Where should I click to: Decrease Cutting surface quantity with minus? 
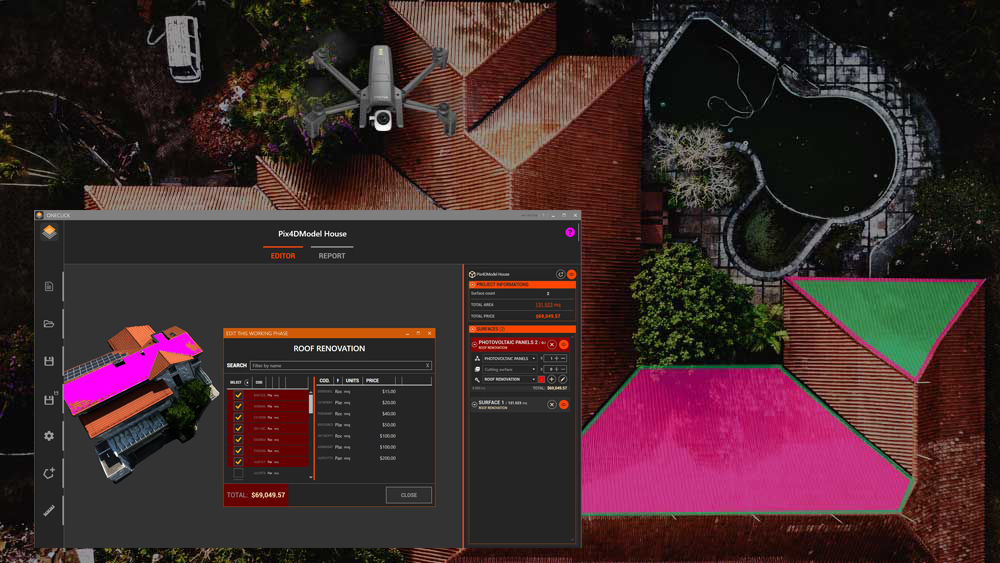point(563,369)
